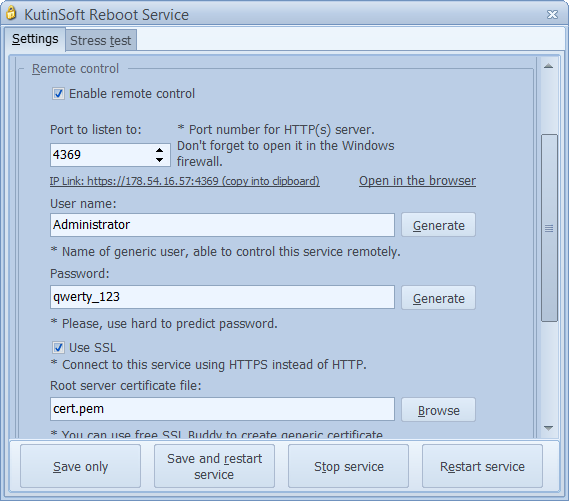Click the Stop service button
The height and width of the screenshot is (501, 569).
[x=348, y=466]
